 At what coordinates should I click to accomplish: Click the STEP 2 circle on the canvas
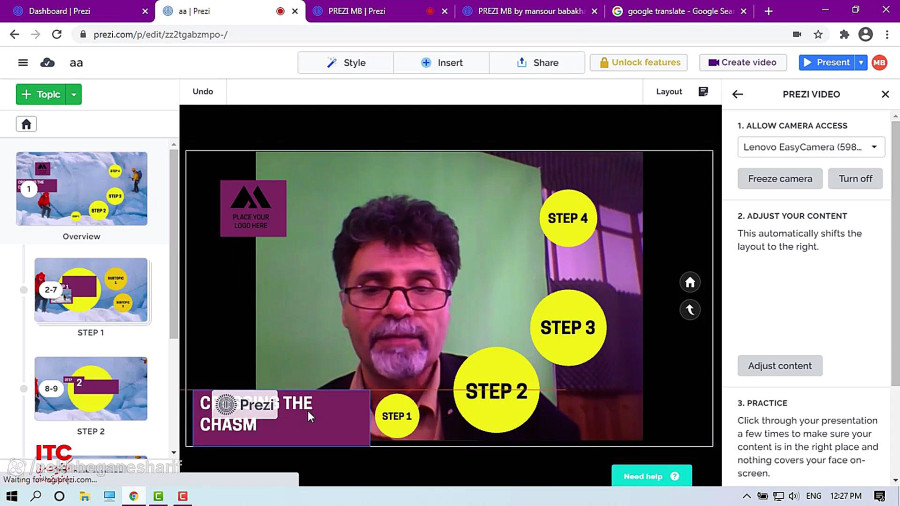coord(496,391)
